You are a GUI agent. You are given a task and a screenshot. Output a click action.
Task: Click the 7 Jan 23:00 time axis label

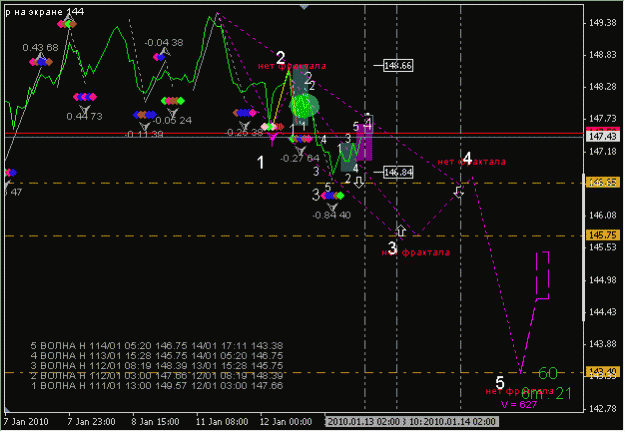(x=92, y=422)
